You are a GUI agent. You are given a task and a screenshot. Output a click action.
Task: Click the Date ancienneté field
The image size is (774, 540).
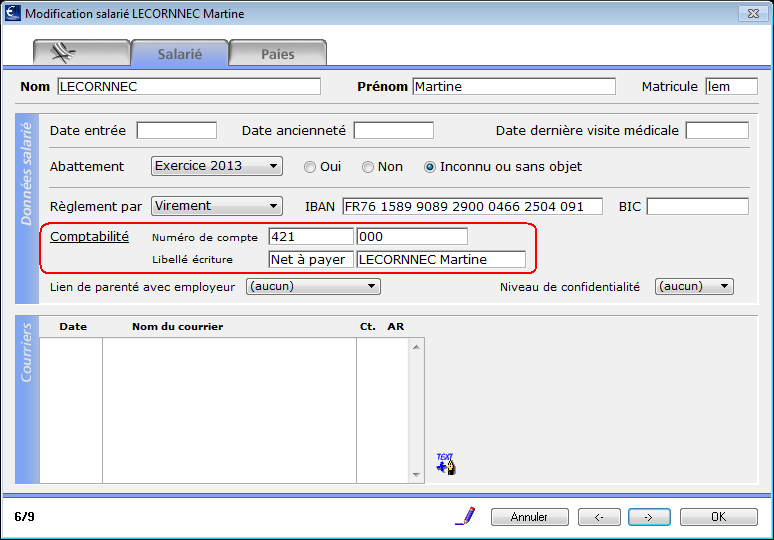(394, 130)
